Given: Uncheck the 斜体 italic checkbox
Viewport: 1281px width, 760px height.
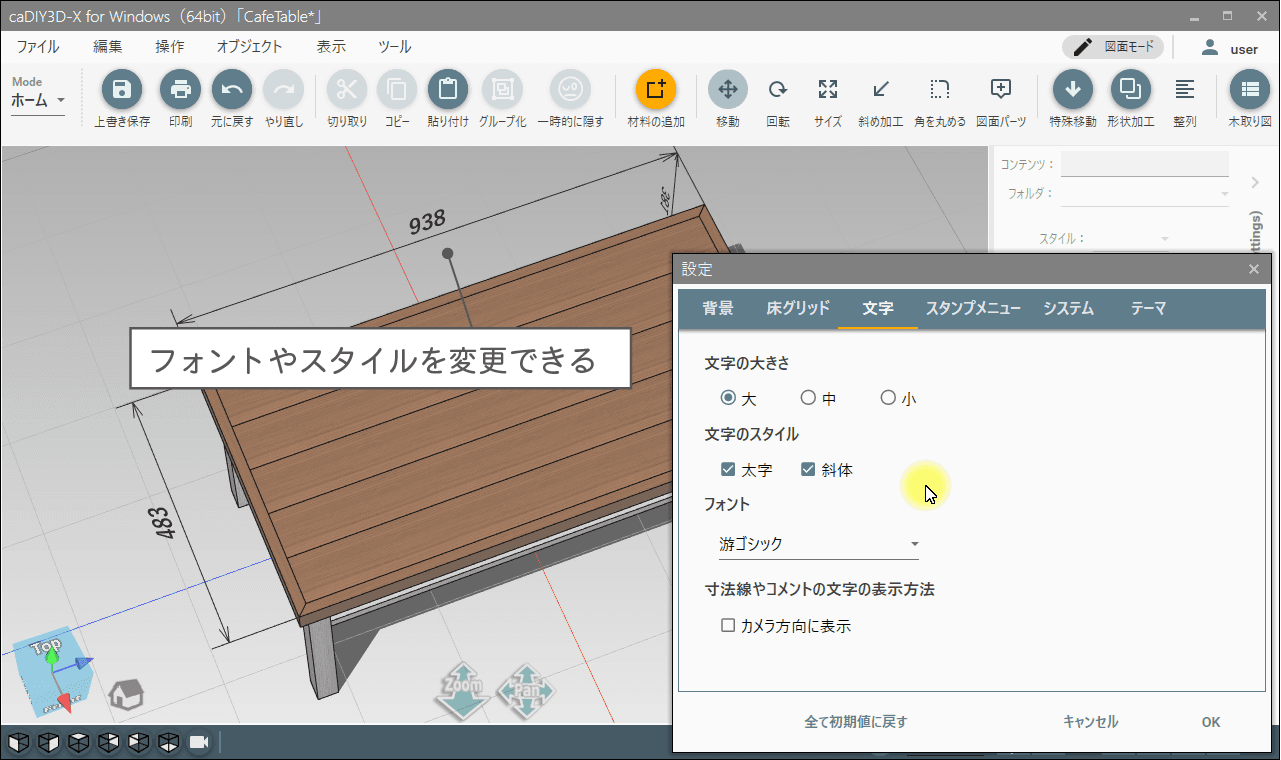Looking at the screenshot, I should pyautogui.click(x=808, y=469).
